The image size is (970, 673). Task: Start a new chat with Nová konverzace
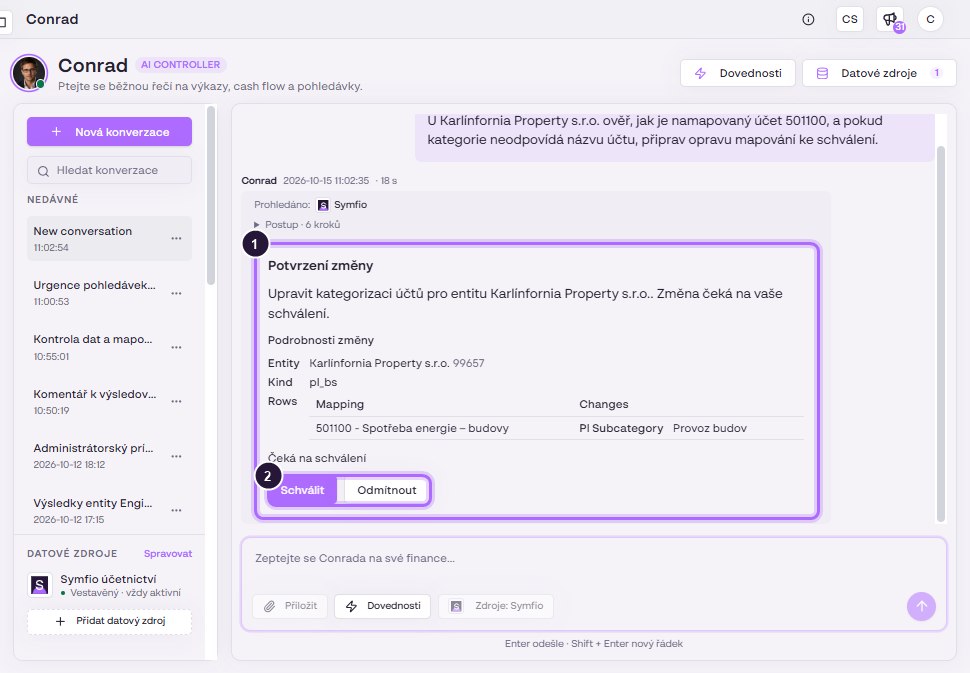[109, 132]
